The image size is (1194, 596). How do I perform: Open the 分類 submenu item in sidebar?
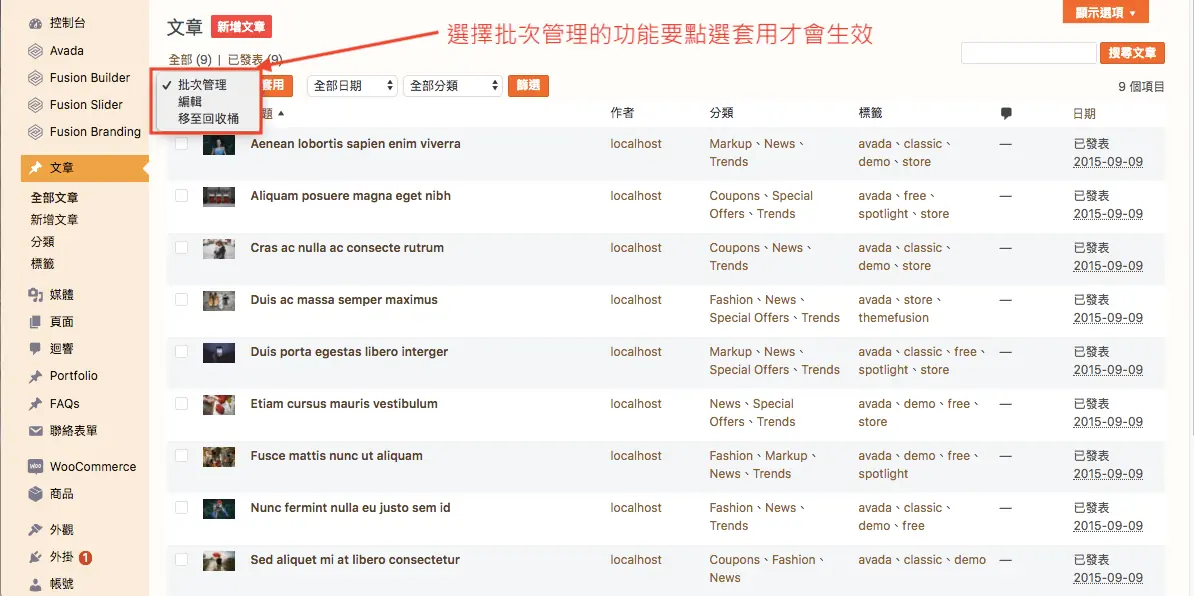[43, 242]
